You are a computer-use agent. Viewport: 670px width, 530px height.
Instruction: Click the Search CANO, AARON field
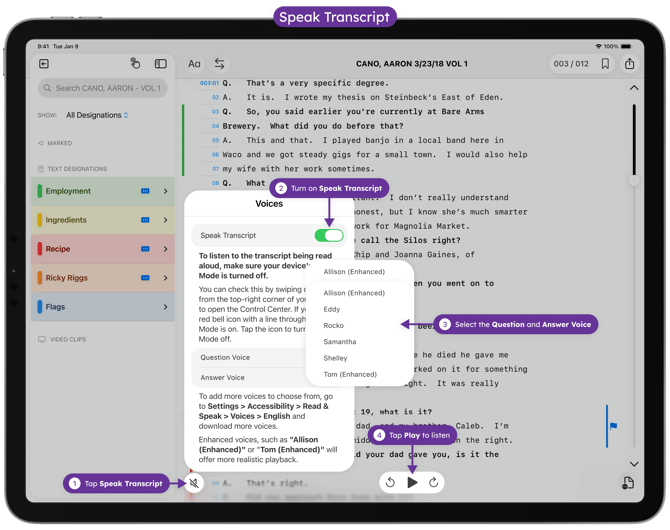point(103,88)
